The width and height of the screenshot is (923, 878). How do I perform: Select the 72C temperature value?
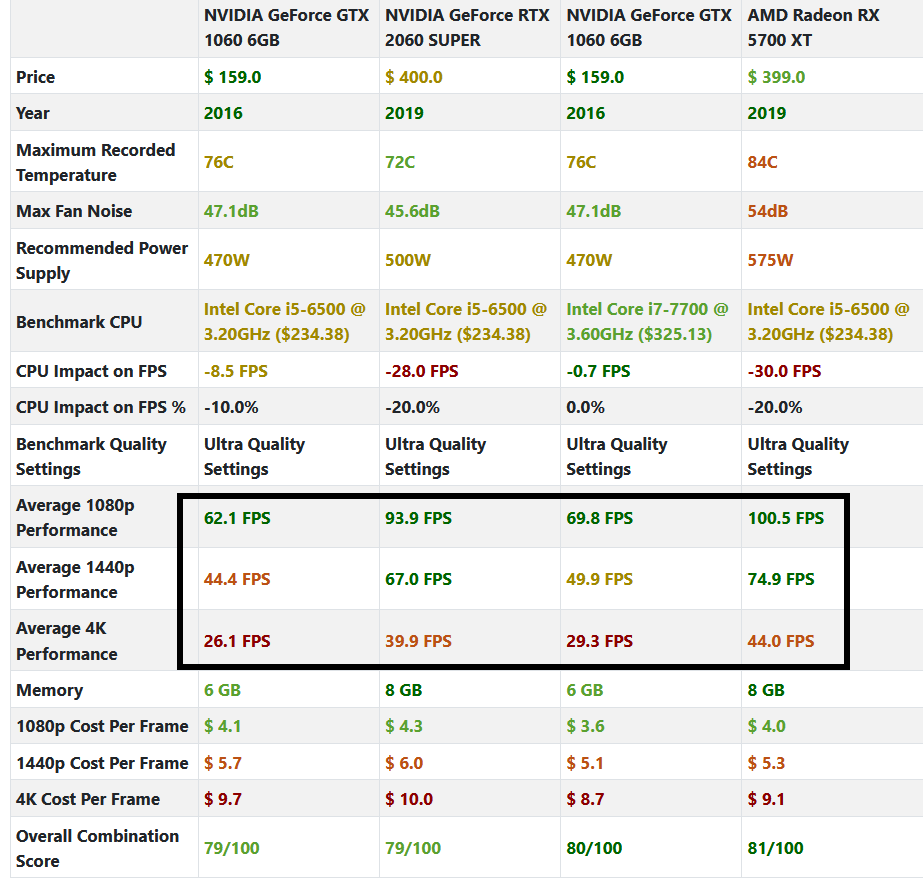point(400,162)
